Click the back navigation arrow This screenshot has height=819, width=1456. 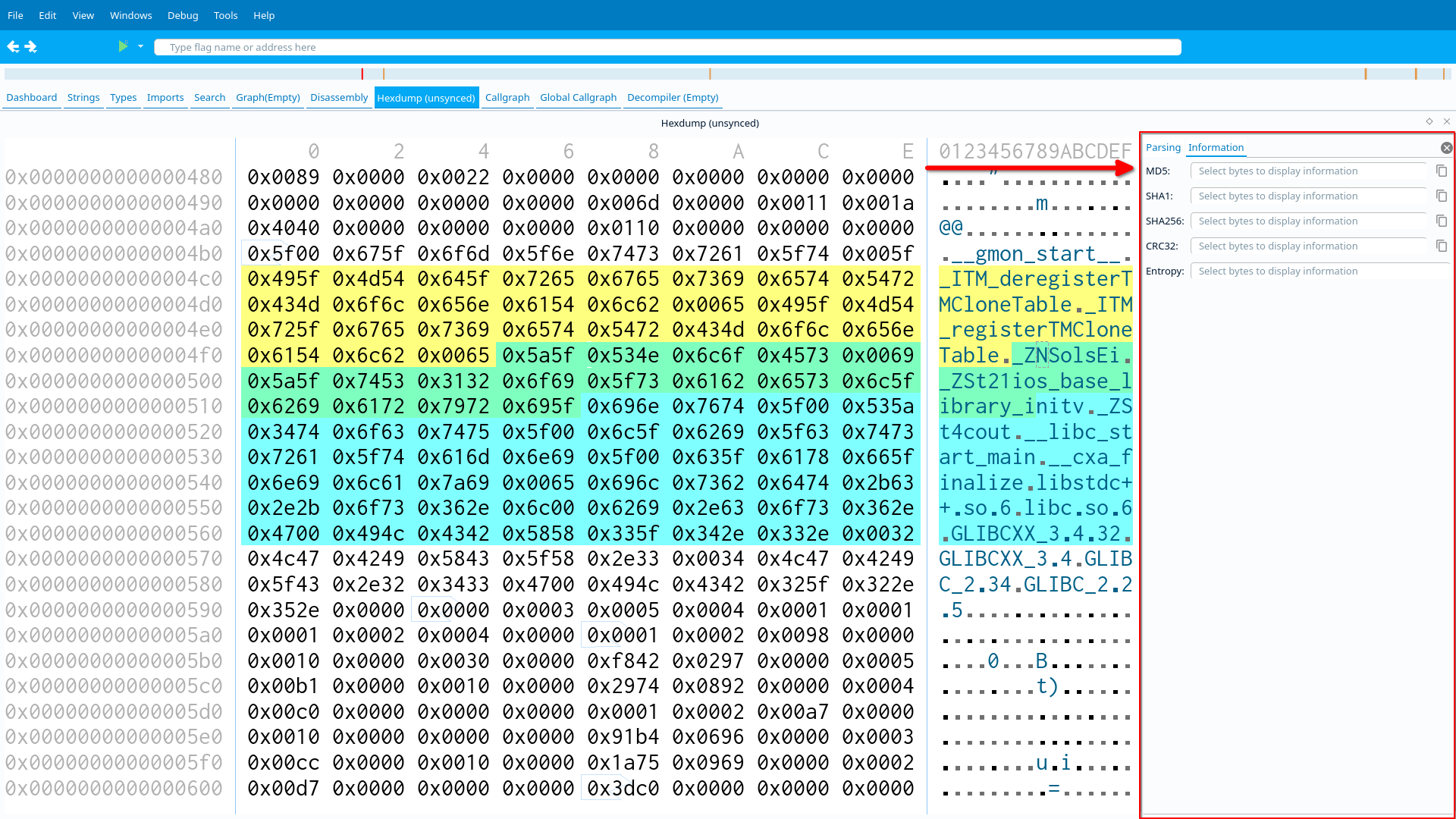[x=13, y=47]
